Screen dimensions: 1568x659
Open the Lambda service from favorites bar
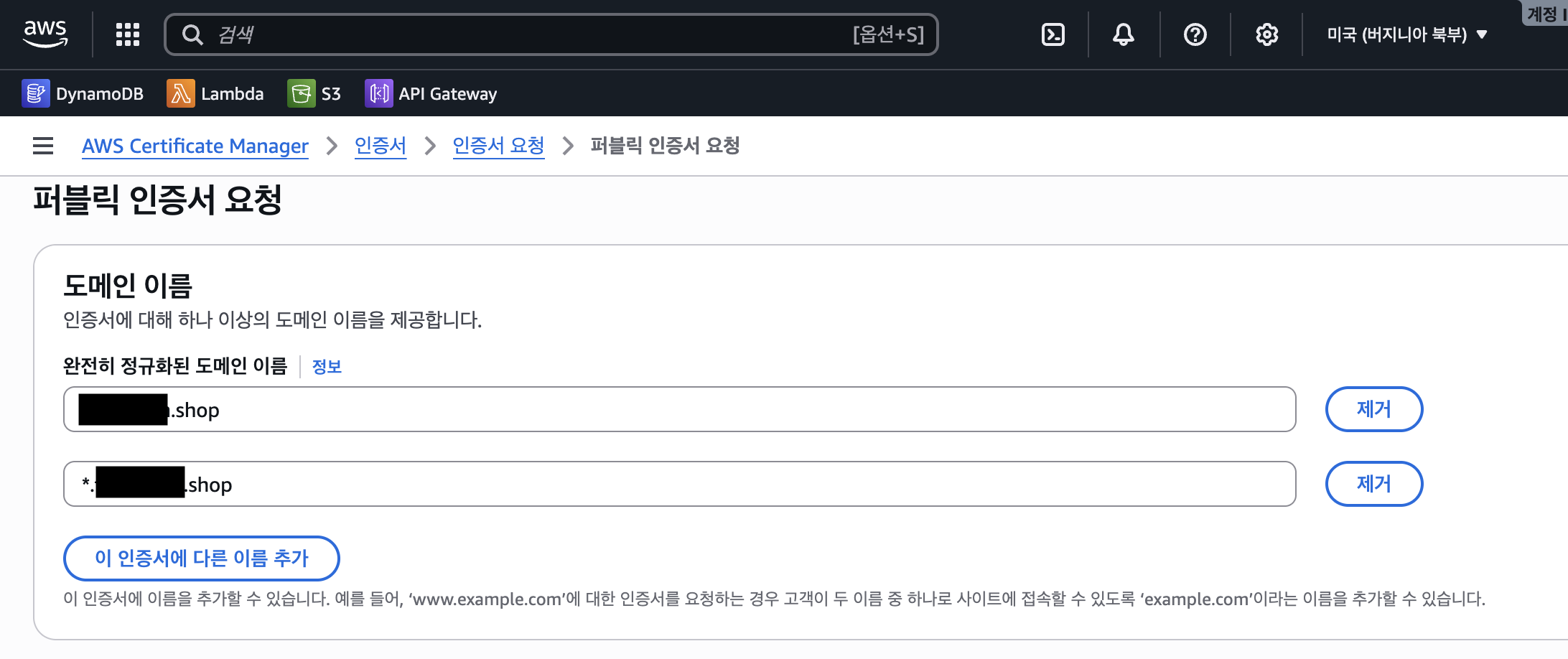coord(215,93)
